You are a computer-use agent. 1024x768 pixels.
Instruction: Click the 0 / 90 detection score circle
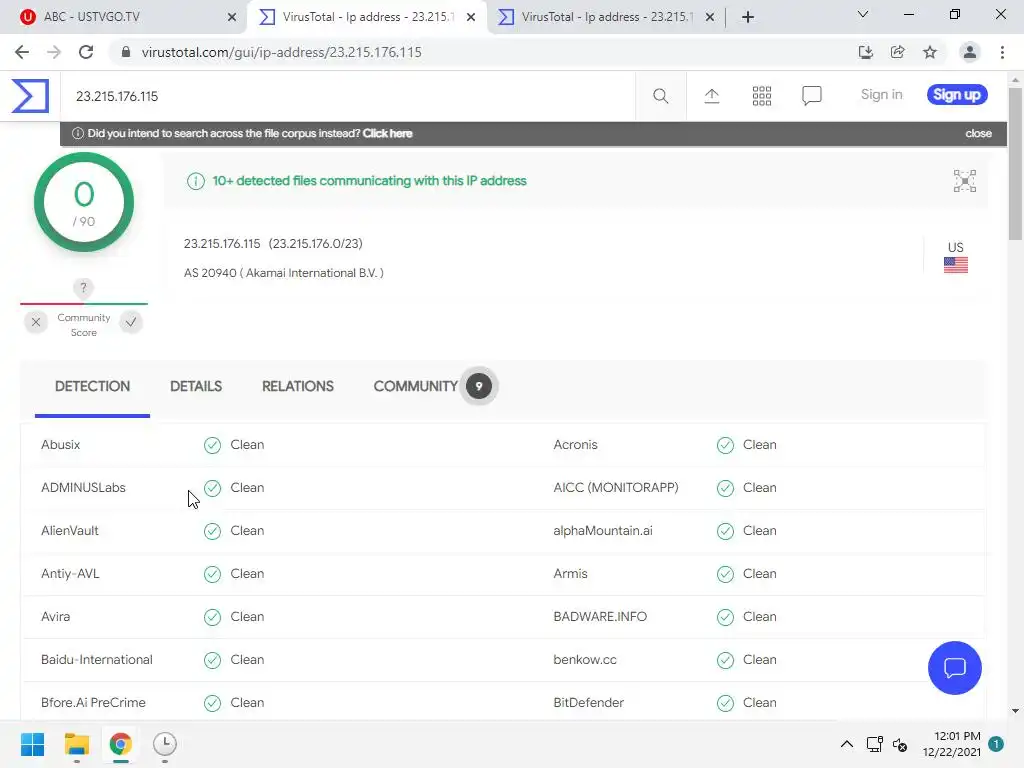coord(84,202)
